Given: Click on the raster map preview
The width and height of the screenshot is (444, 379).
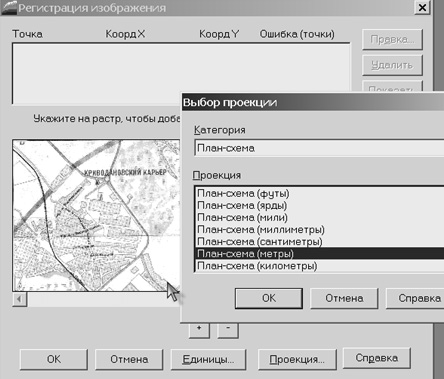Looking at the screenshot, I should point(96,215).
